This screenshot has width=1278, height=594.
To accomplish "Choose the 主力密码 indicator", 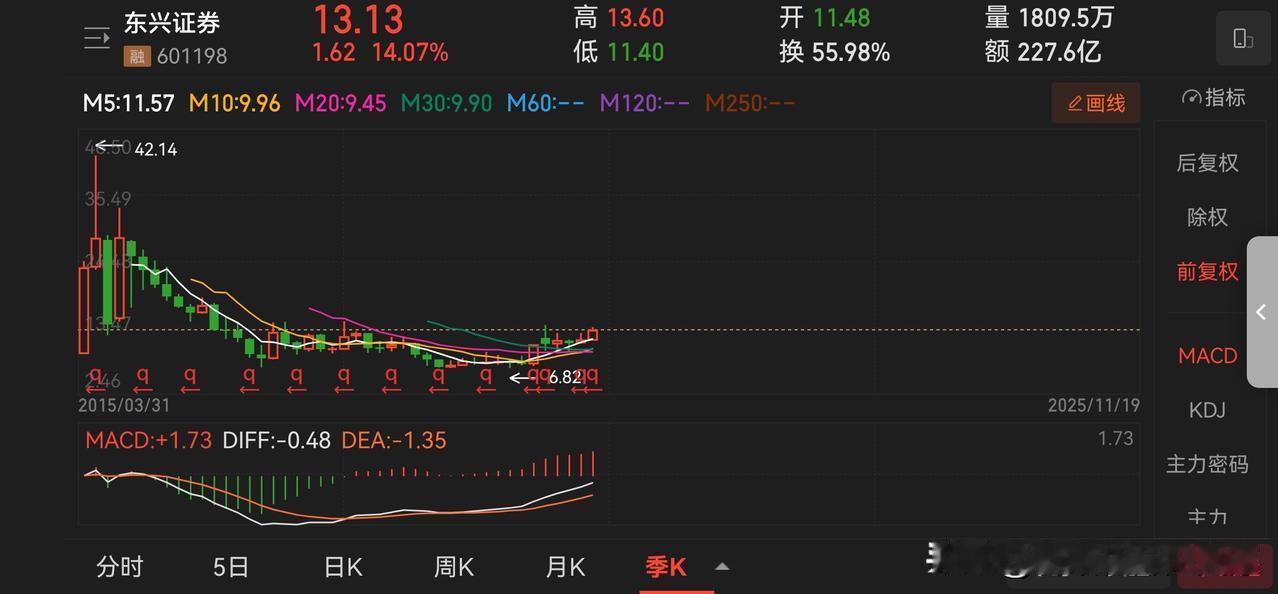I will (1207, 464).
